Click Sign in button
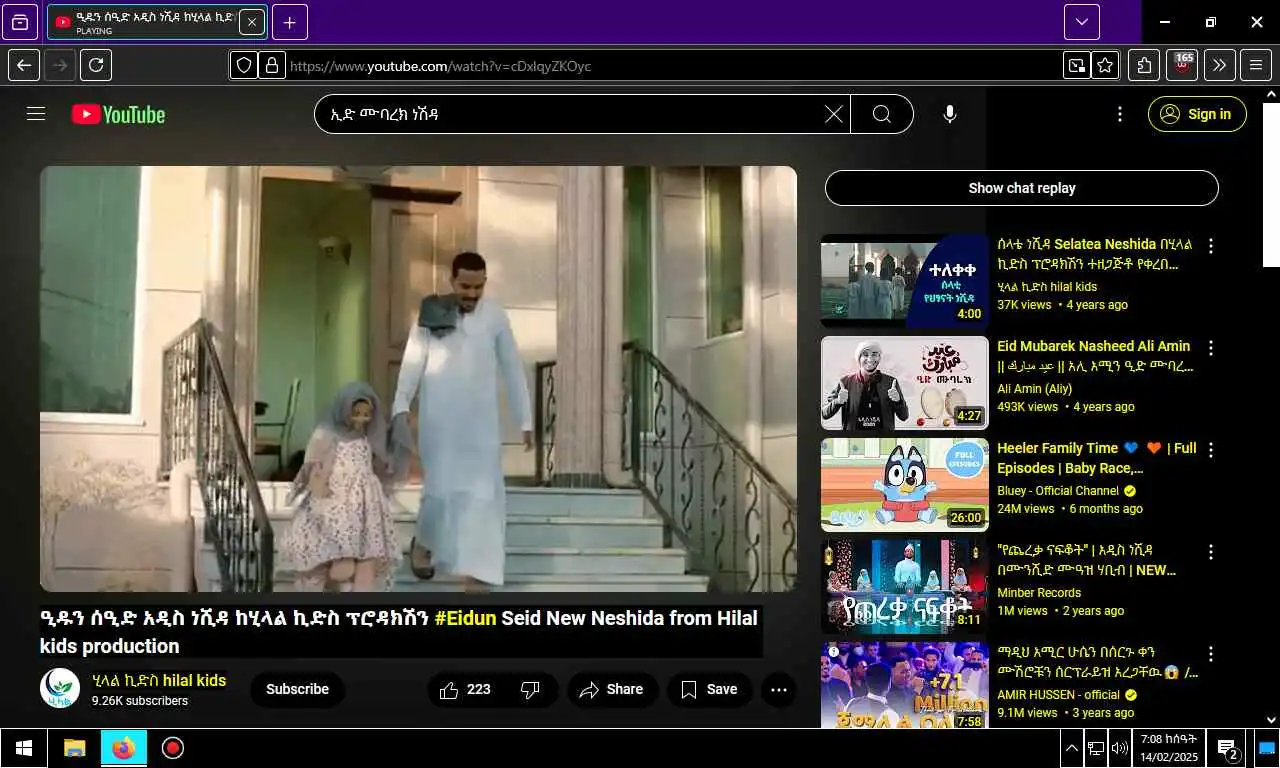 point(1197,114)
